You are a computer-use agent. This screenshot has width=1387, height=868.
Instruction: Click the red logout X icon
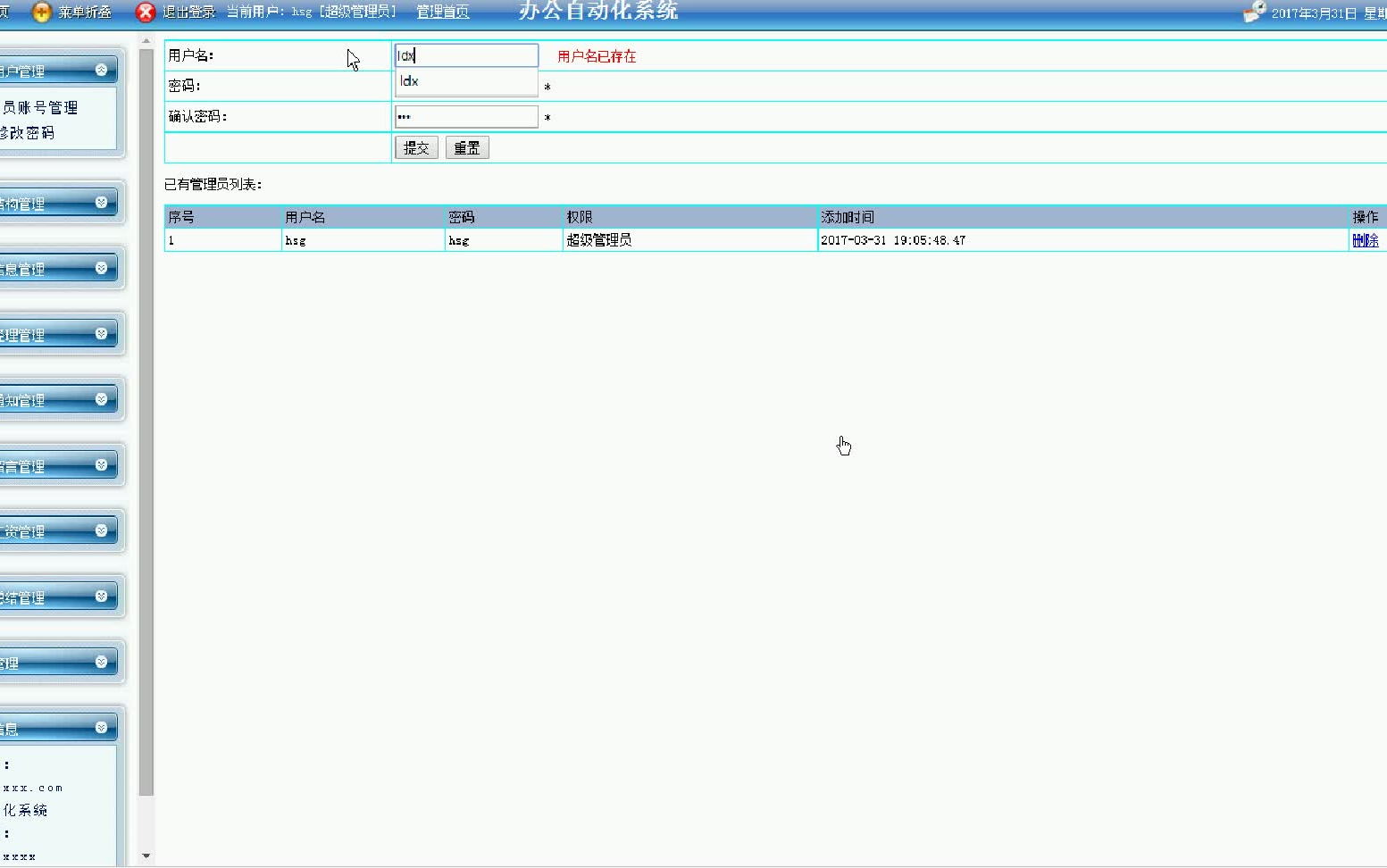[x=146, y=13]
